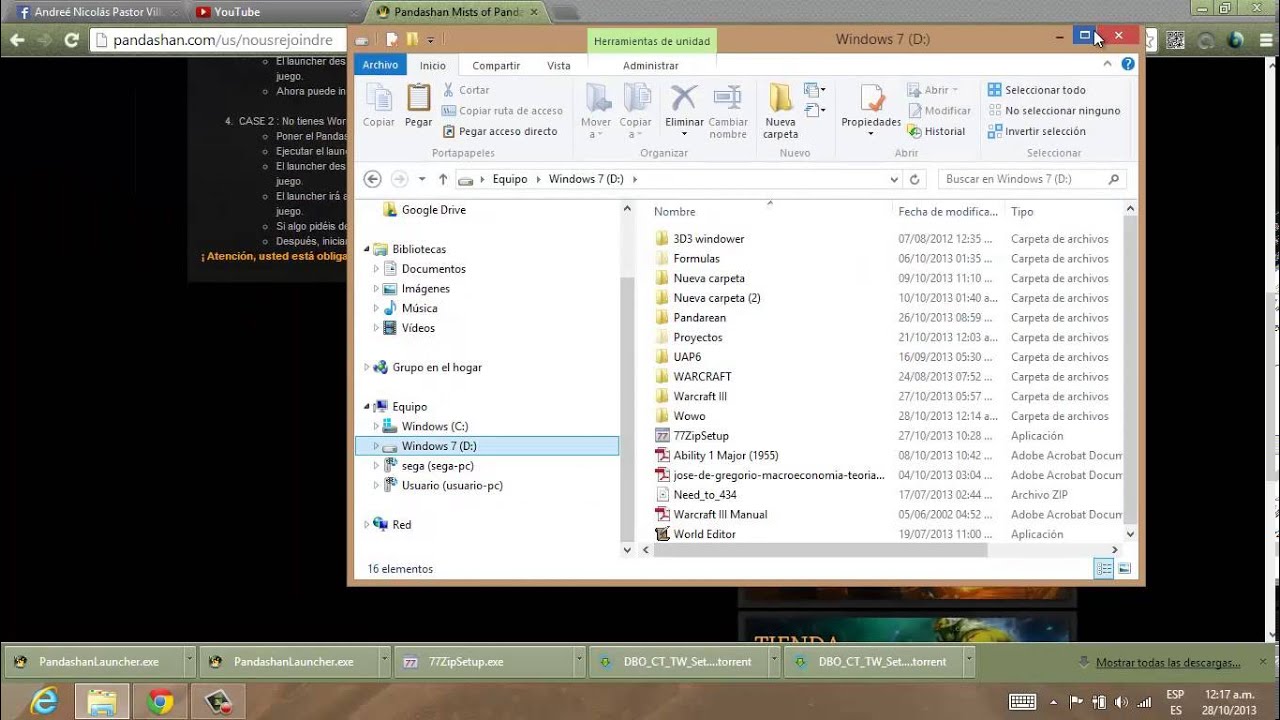Click the Historial button
Screen dimensions: 1280x720
pyautogui.click(x=937, y=131)
